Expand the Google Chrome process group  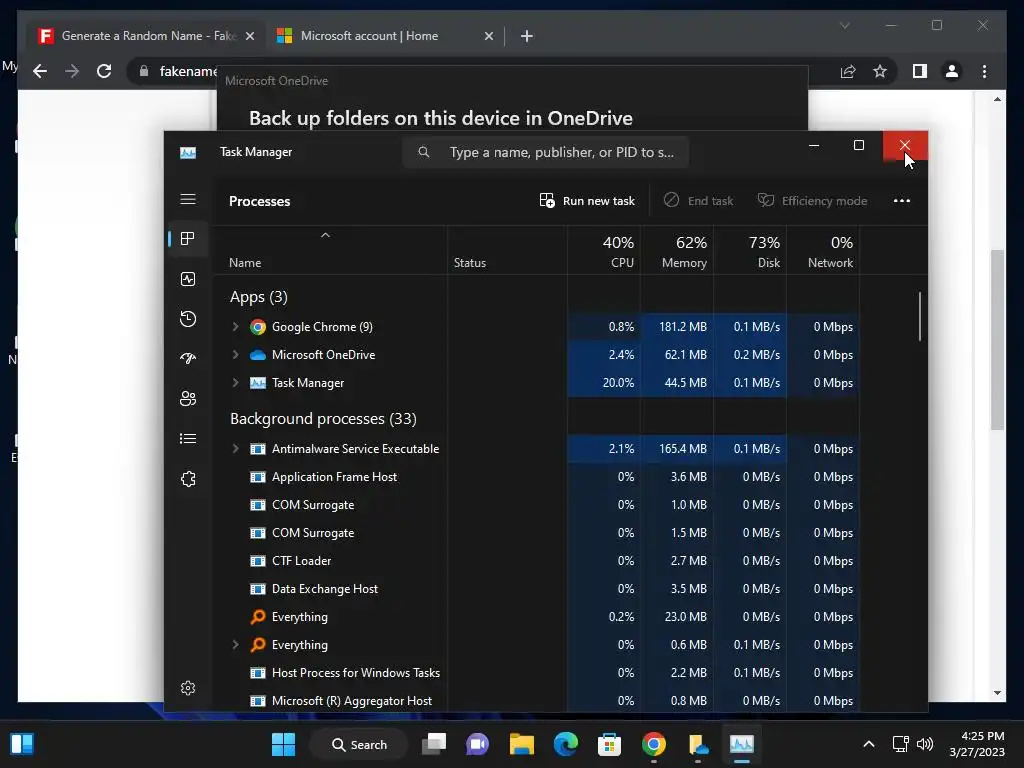(236, 327)
